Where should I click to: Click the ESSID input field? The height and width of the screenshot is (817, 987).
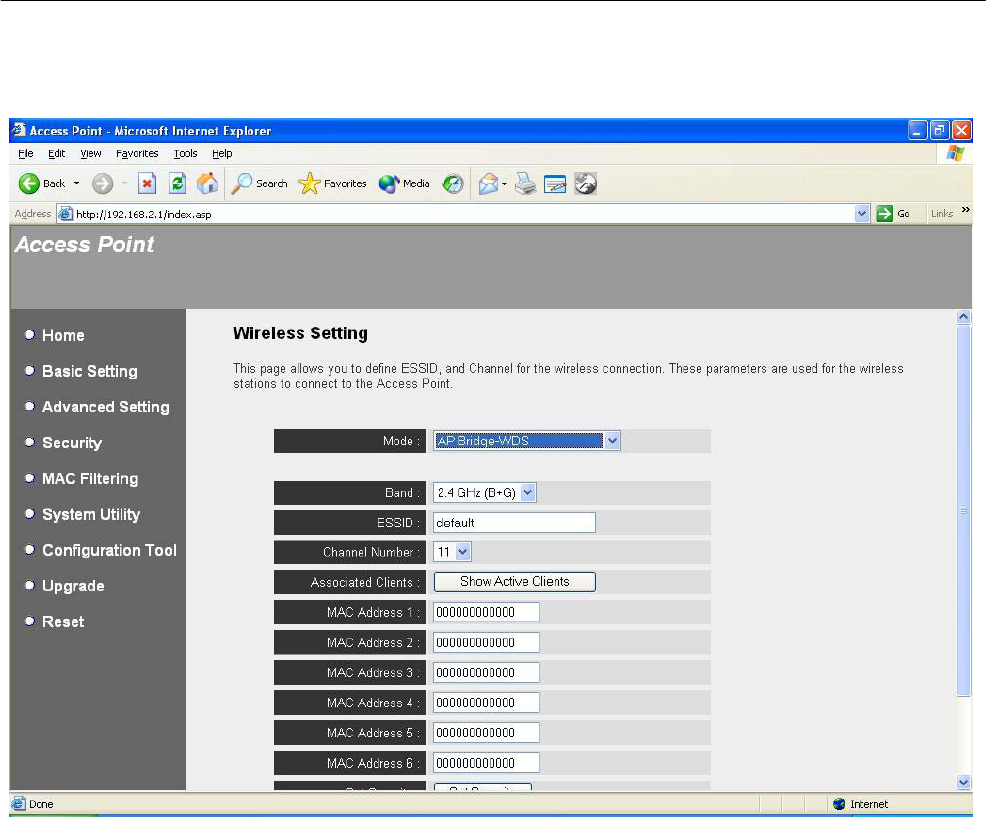(514, 522)
